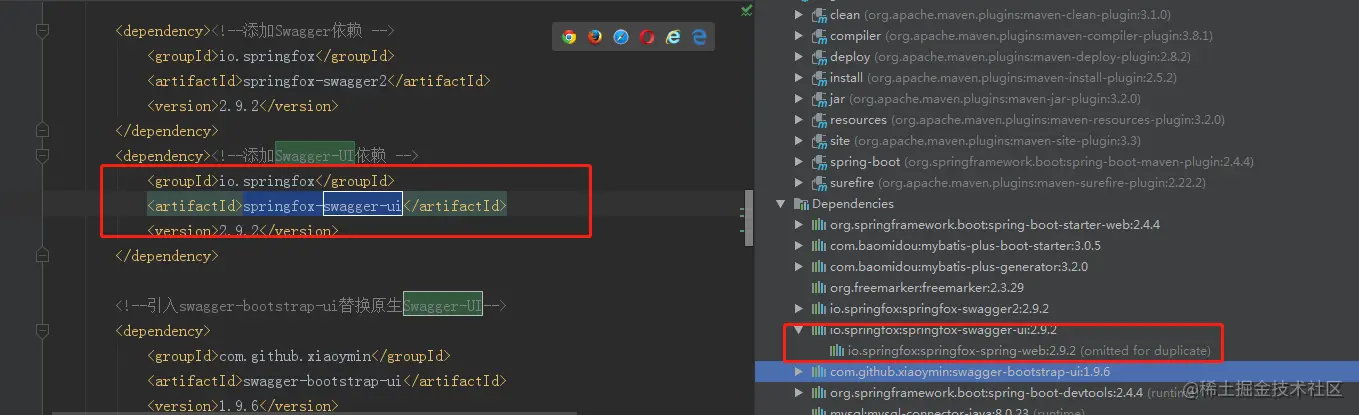
Task: Select the install plugin row text
Action: (1003, 78)
